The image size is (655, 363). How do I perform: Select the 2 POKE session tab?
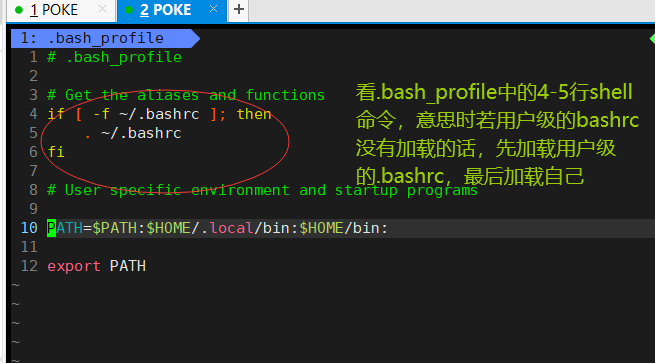(x=172, y=10)
